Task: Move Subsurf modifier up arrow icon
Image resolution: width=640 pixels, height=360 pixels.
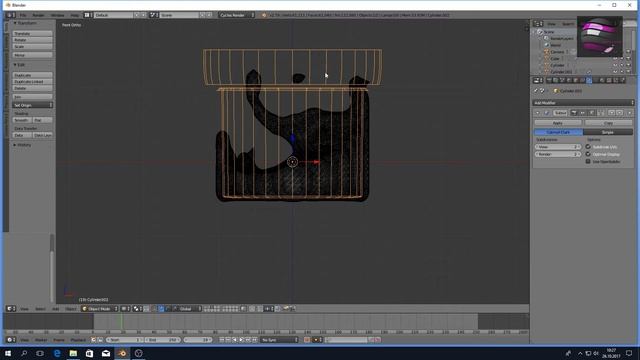Action: coord(611,113)
